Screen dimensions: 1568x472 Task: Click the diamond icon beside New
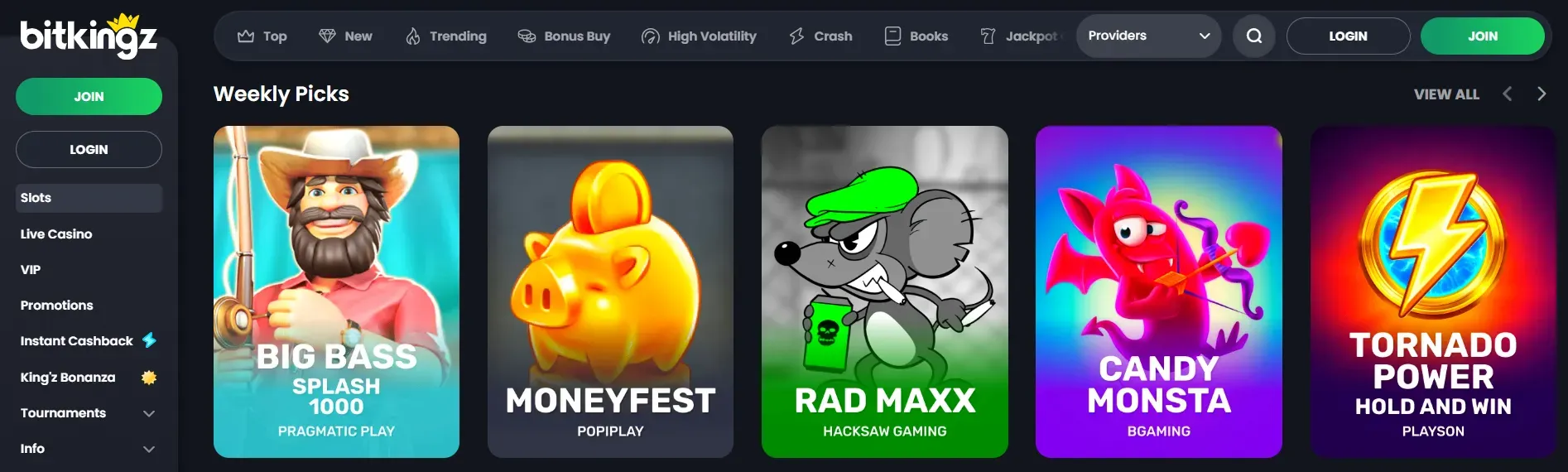328,36
